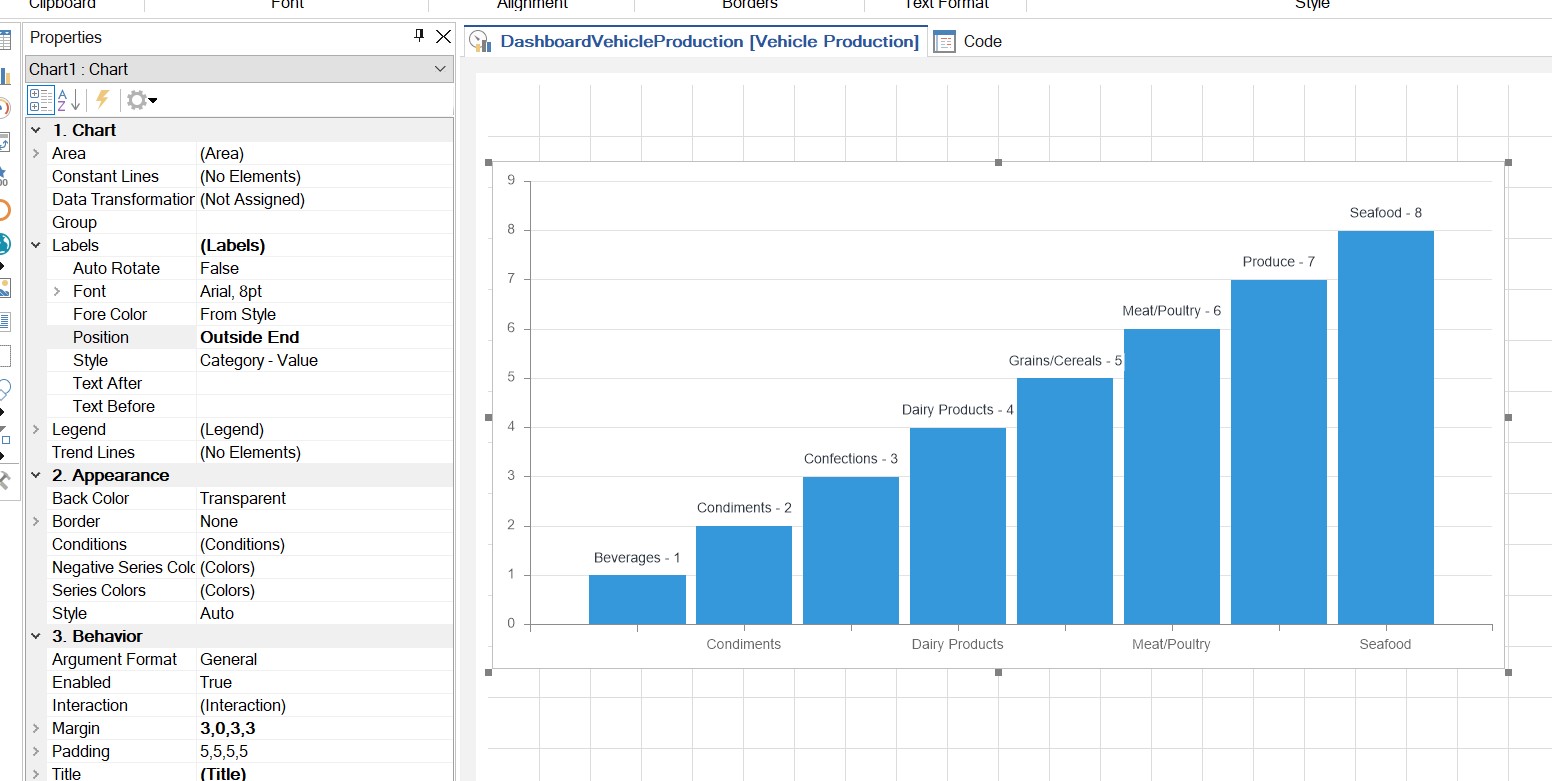Image resolution: width=1552 pixels, height=781 pixels.
Task: Open the Series Colors (Colors) value
Action: pyautogui.click(x=324, y=590)
